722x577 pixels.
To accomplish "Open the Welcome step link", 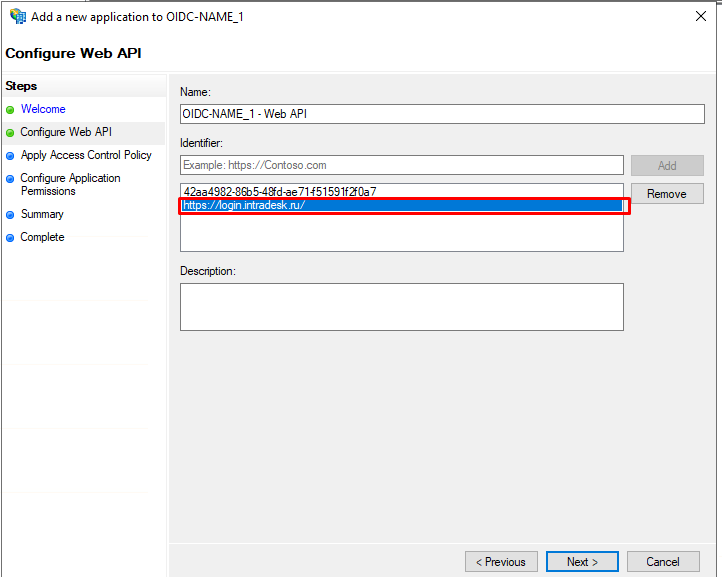I will [43, 109].
